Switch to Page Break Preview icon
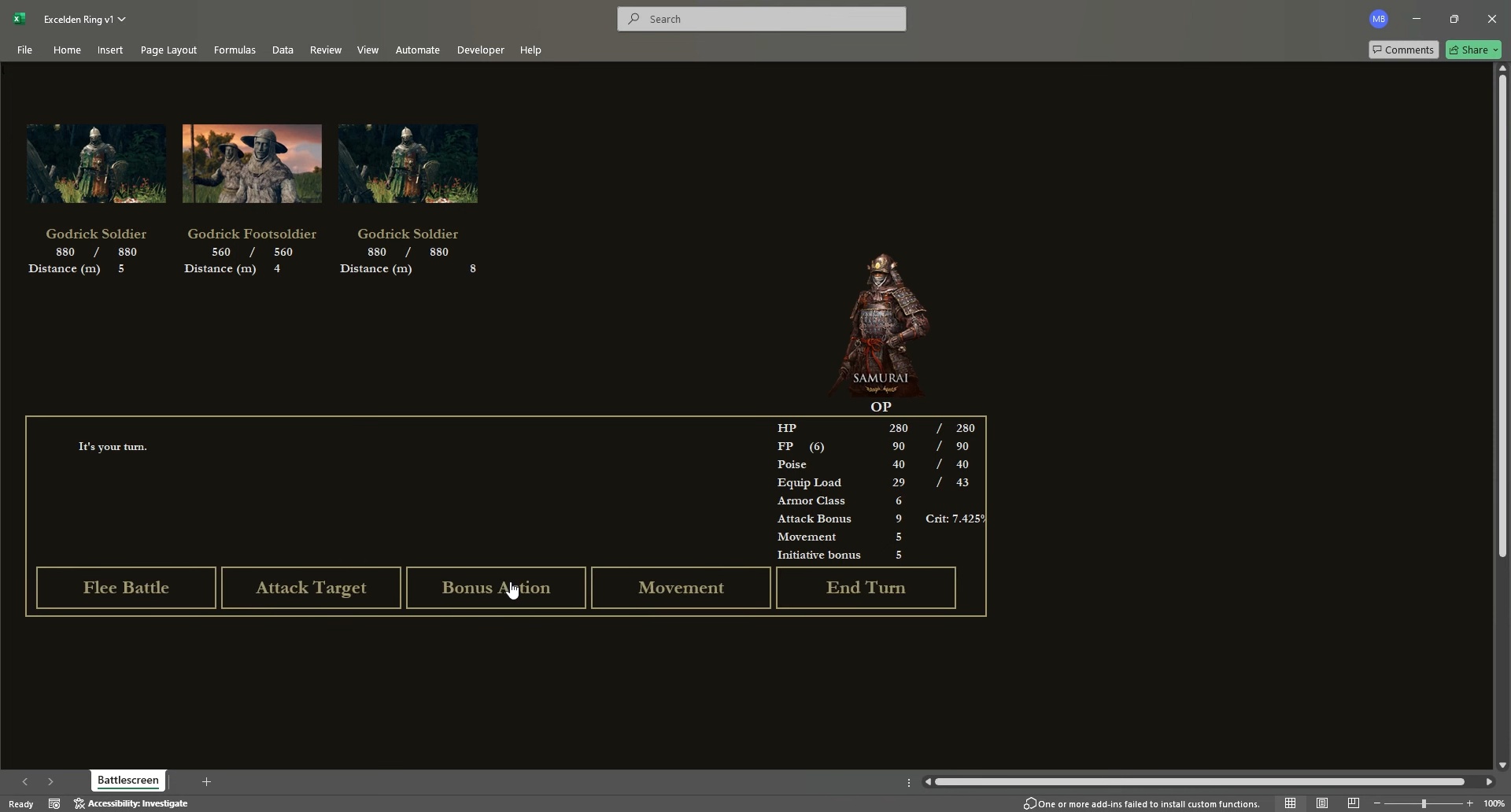Viewport: 1511px width, 812px height. click(x=1353, y=803)
